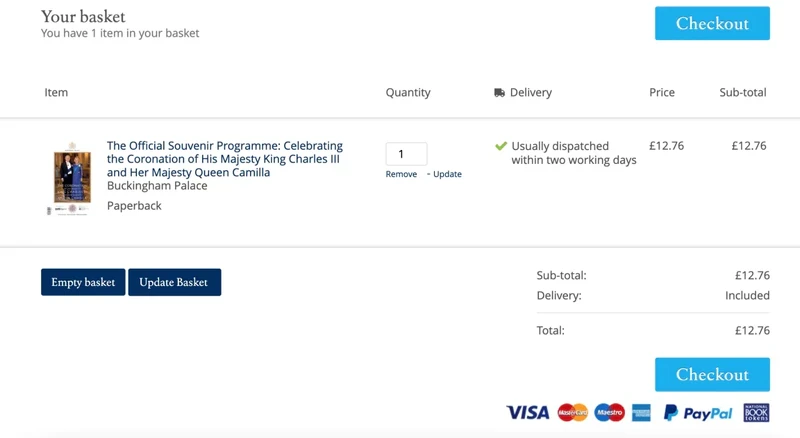Click the MasterCard payment logo
This screenshot has width=800, height=438.
pos(572,412)
